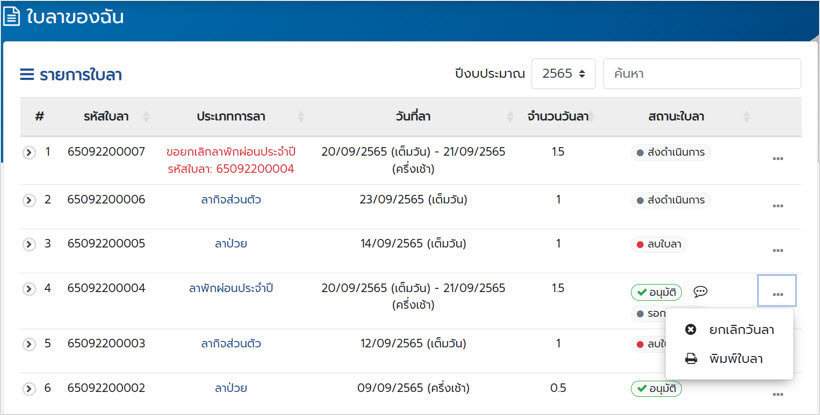Expand row 1 details with chevron

pyautogui.click(x=29, y=153)
